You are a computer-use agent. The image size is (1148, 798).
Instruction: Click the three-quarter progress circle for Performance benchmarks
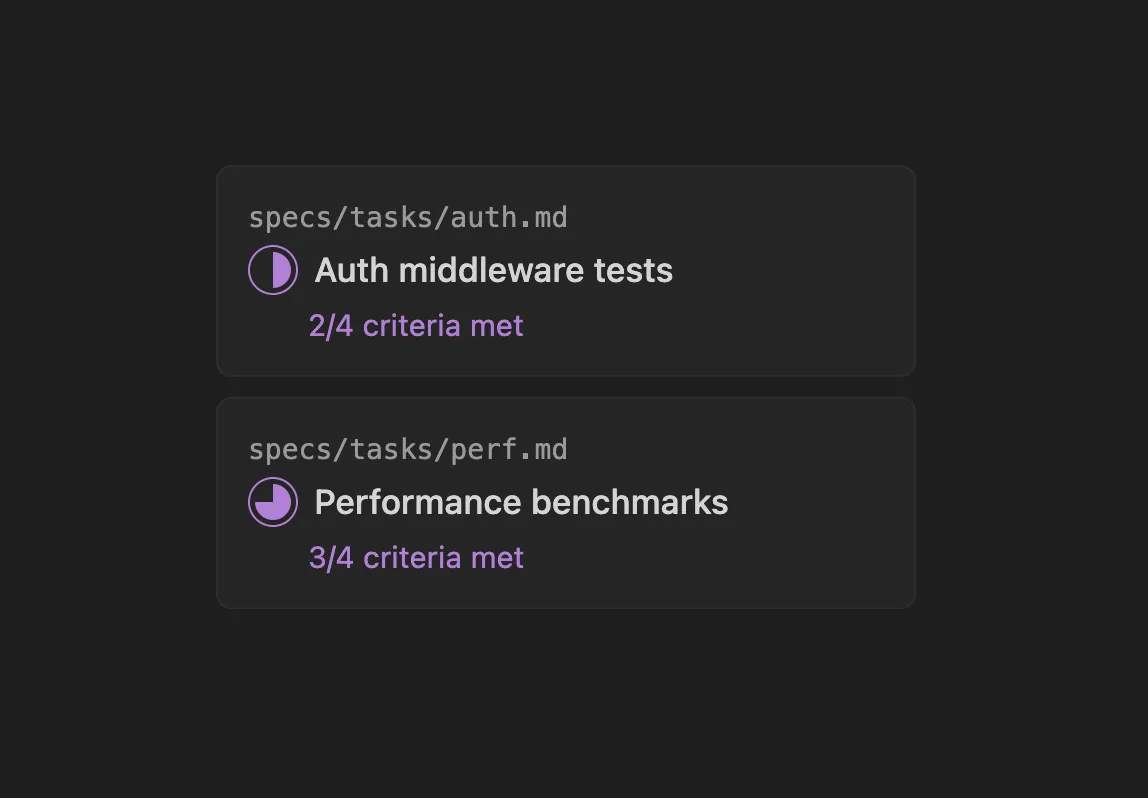pos(272,502)
